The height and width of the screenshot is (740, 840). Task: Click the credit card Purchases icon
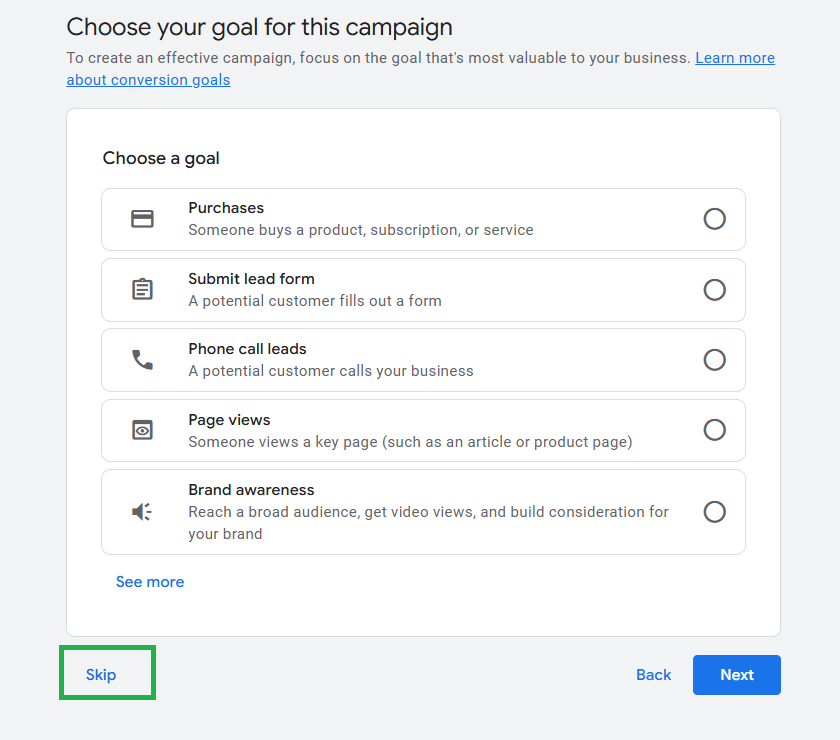143,219
